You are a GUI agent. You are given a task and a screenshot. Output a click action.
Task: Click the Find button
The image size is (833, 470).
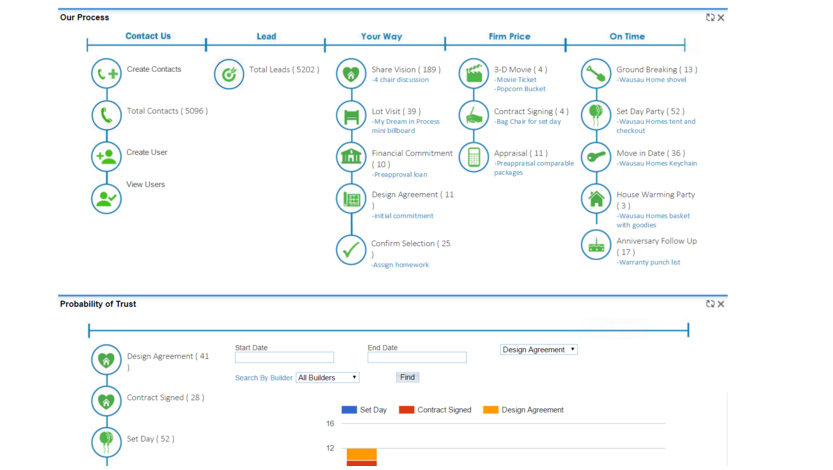(x=407, y=377)
